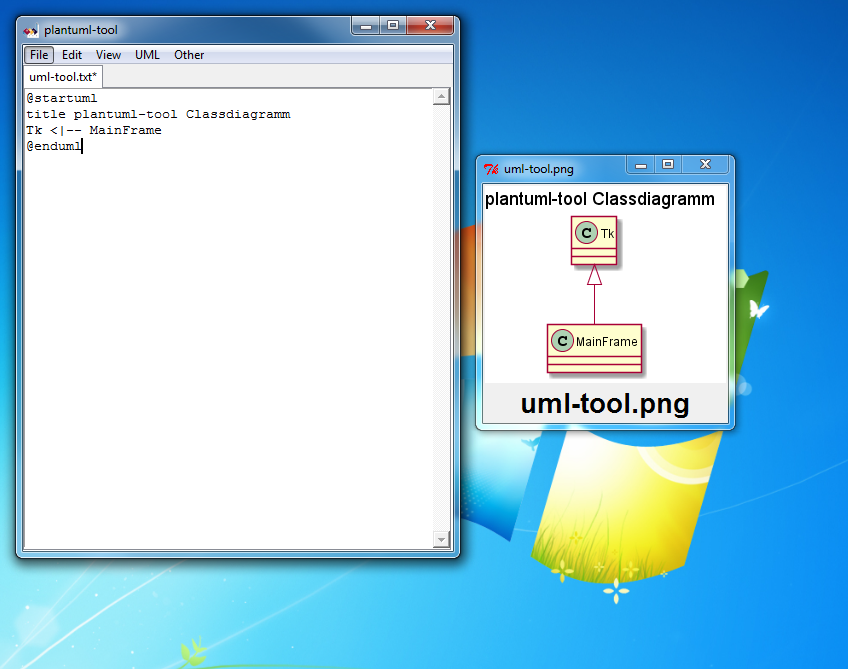
Task: Click the title plantuml-tool Classdiagramm line
Action: [x=158, y=115]
